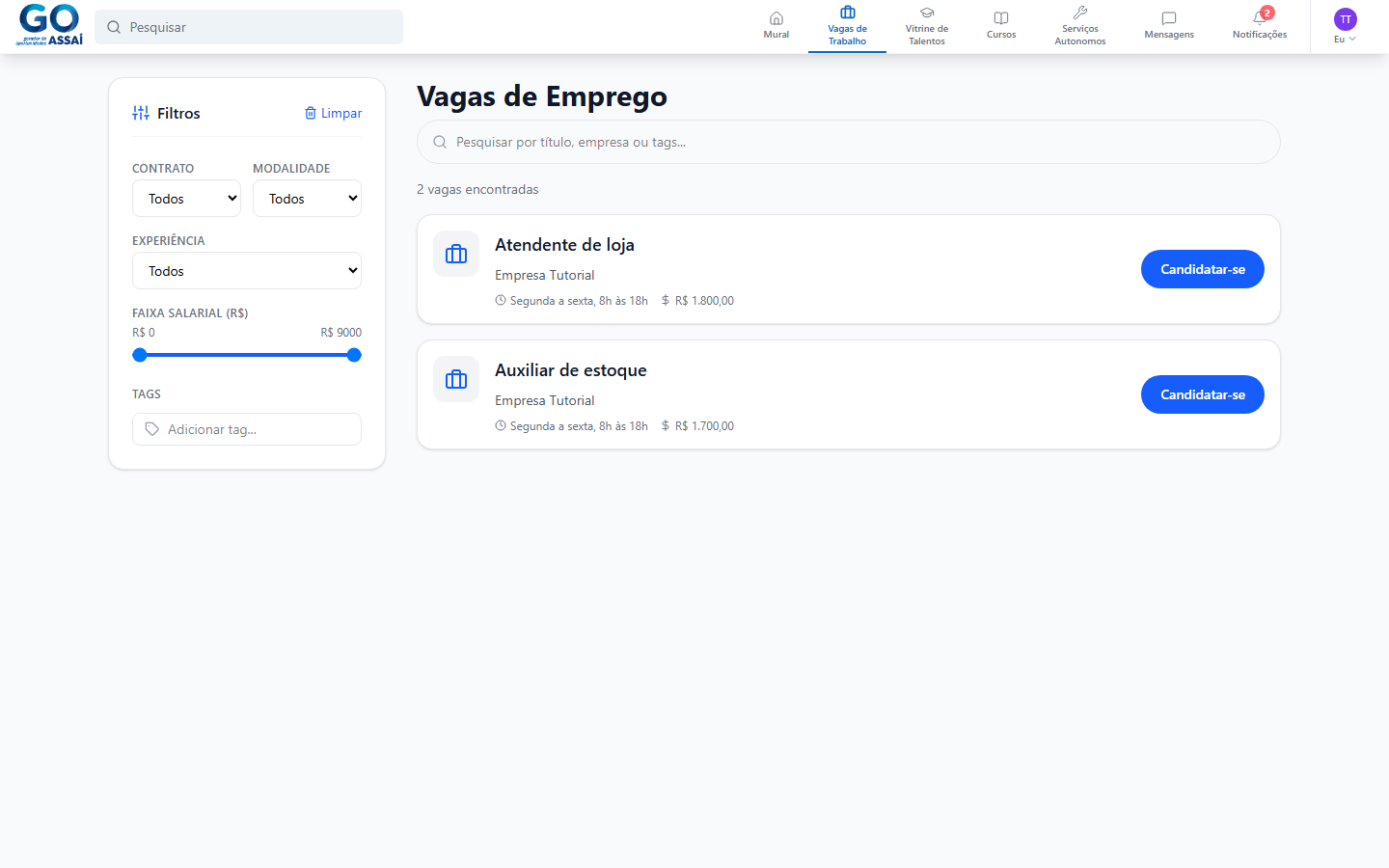Open the Mensagens tab
Viewport: 1389px width, 868px height.
(x=1169, y=27)
